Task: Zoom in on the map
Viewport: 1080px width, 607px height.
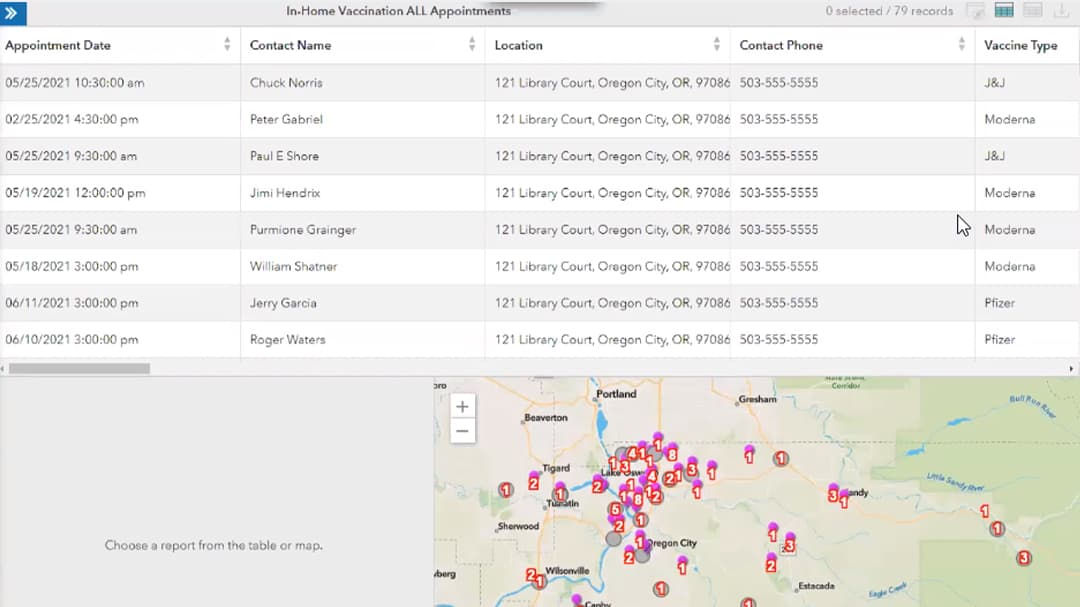Action: [461, 406]
